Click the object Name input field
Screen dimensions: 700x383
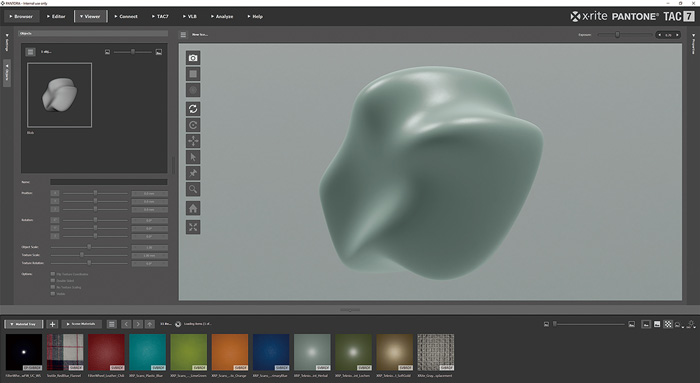pos(109,182)
